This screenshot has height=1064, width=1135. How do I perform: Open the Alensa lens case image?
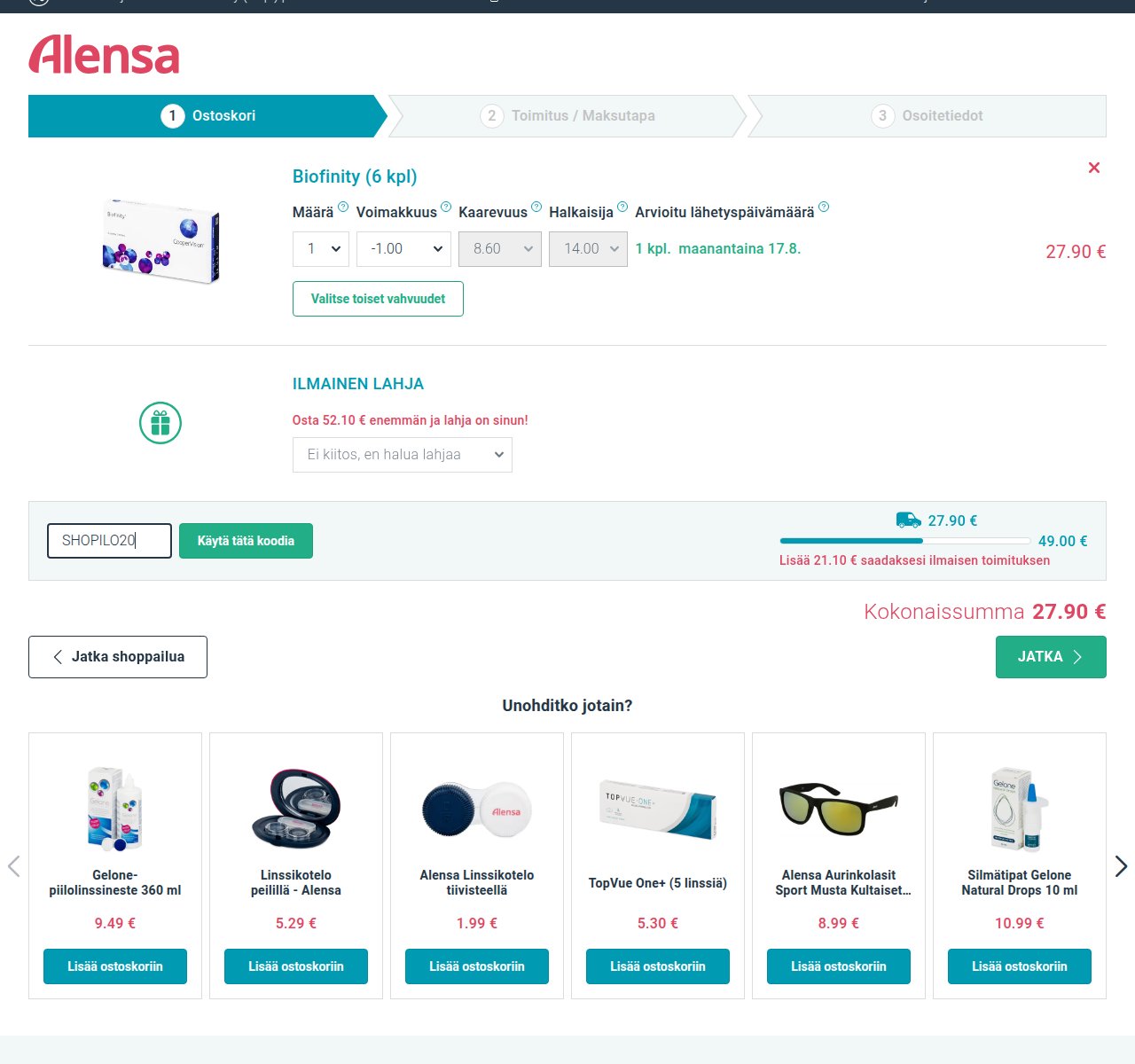(x=477, y=809)
